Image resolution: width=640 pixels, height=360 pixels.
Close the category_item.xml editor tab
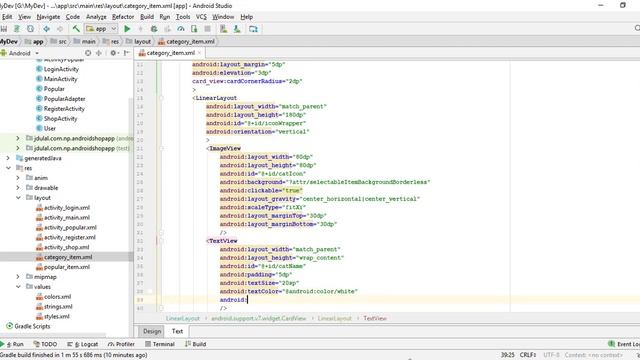click(x=199, y=53)
